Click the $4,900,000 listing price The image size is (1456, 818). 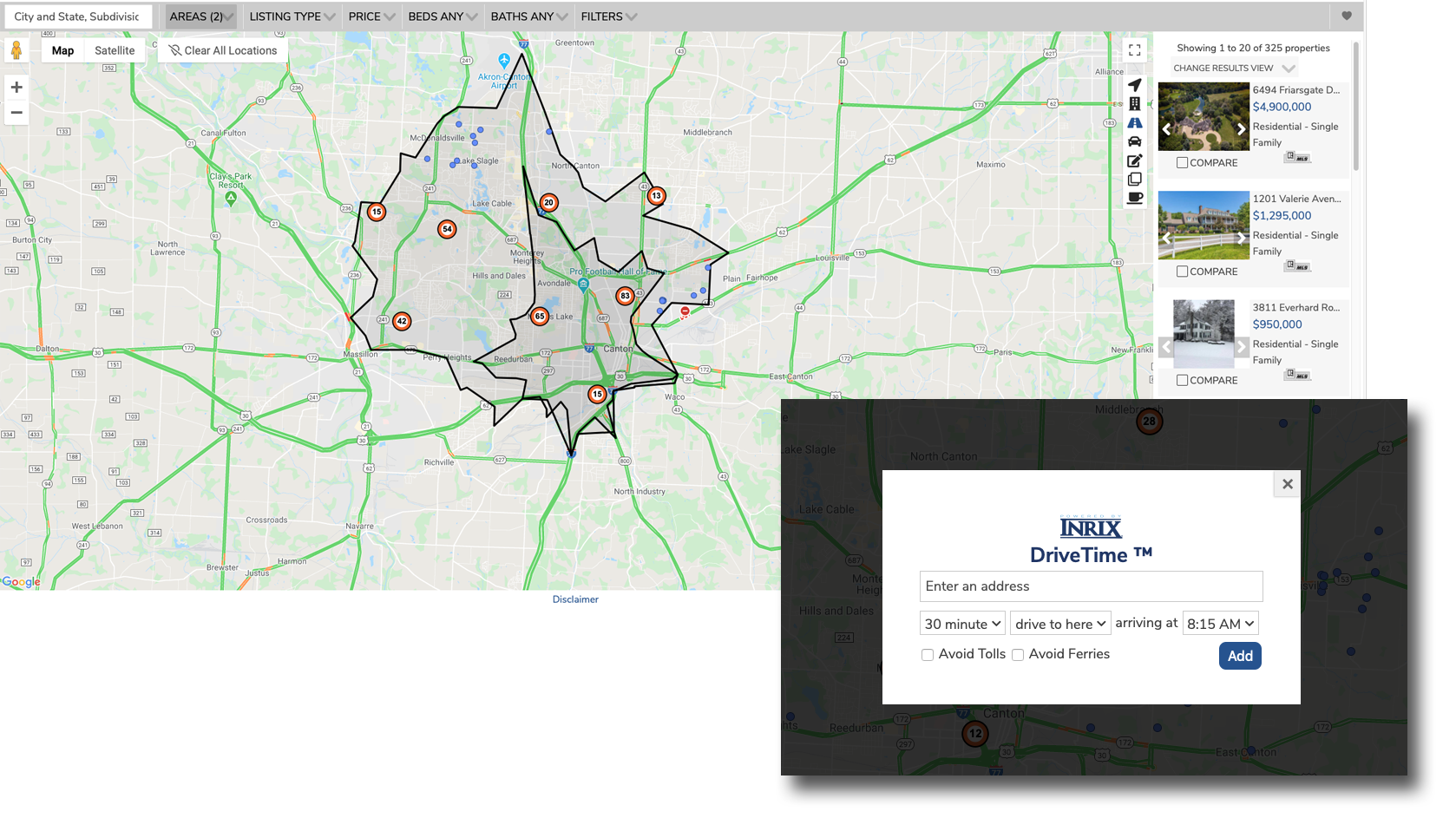pyautogui.click(x=1282, y=107)
